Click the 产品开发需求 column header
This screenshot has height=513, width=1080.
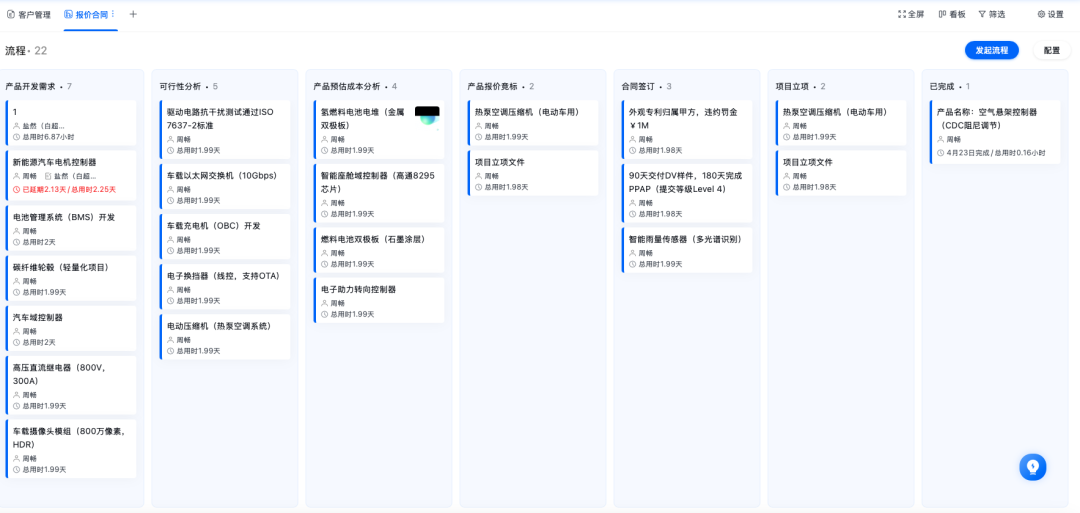click(x=39, y=86)
